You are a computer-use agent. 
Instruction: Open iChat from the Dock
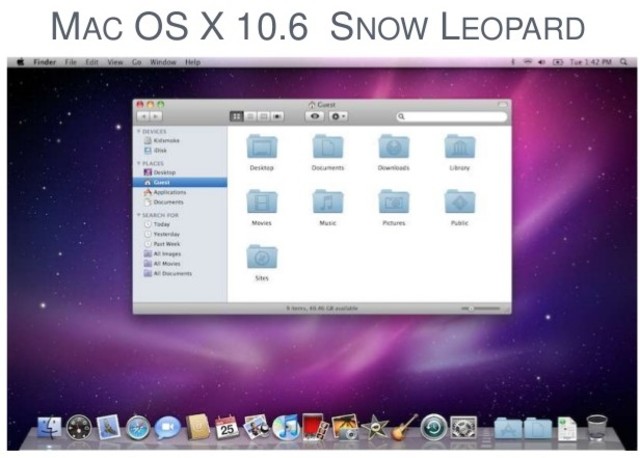167,427
